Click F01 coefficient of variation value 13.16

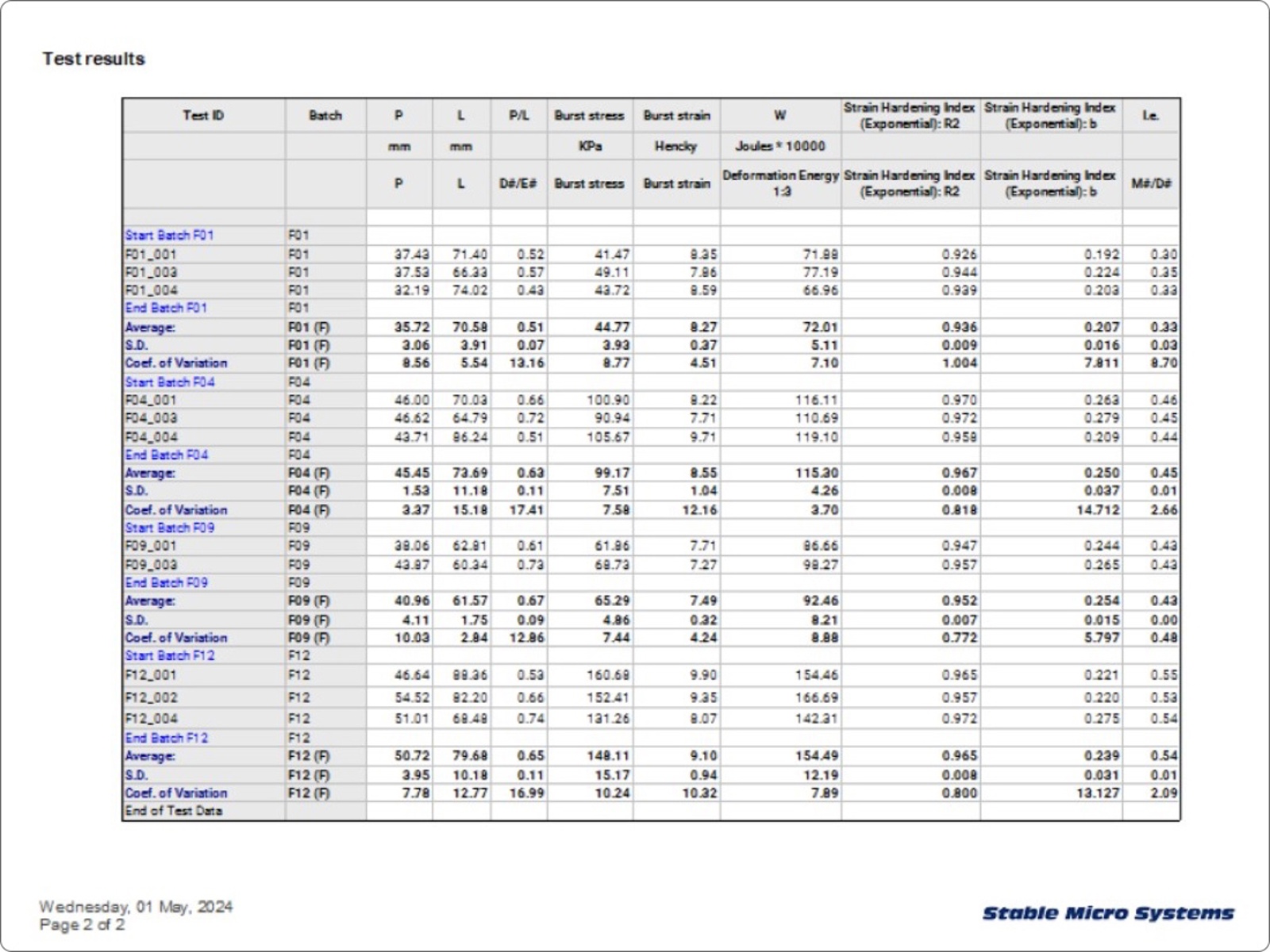[527, 363]
